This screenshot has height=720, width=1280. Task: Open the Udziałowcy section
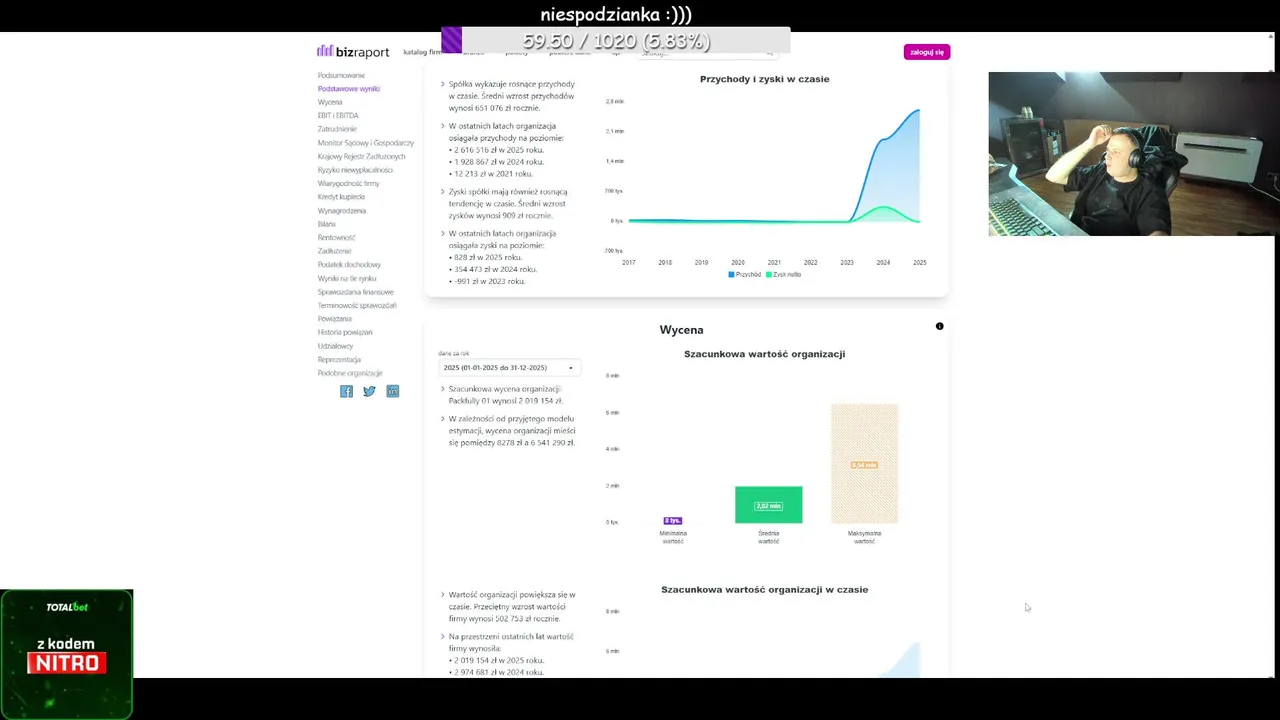336,346
